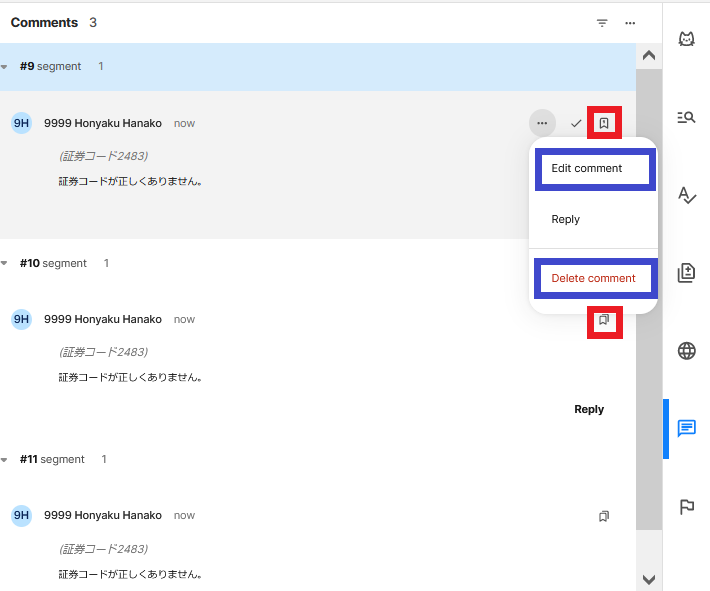This screenshot has height=591, width=710.
Task: Mark segment #9 comment as resolved
Action: [576, 123]
